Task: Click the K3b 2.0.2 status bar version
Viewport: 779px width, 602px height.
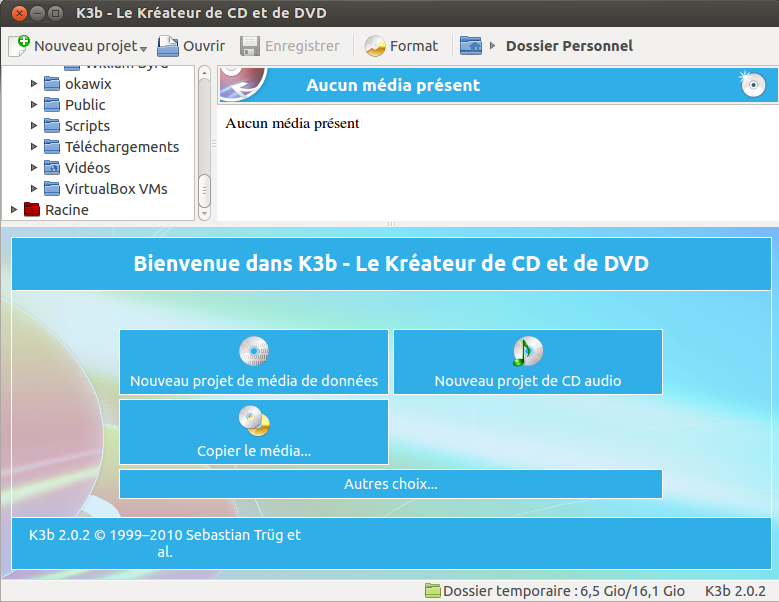Action: click(x=735, y=591)
